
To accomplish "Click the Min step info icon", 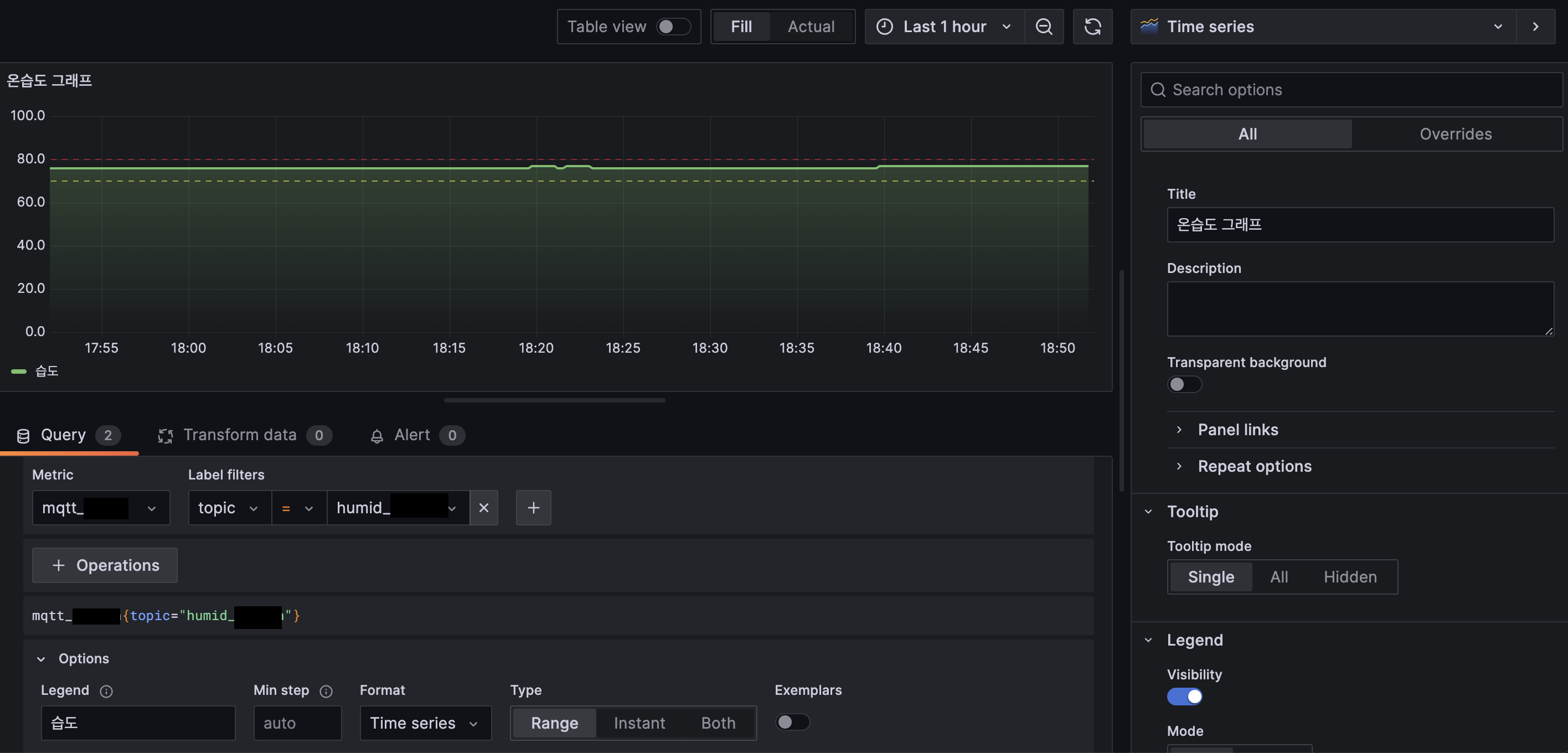I will (x=326, y=691).
